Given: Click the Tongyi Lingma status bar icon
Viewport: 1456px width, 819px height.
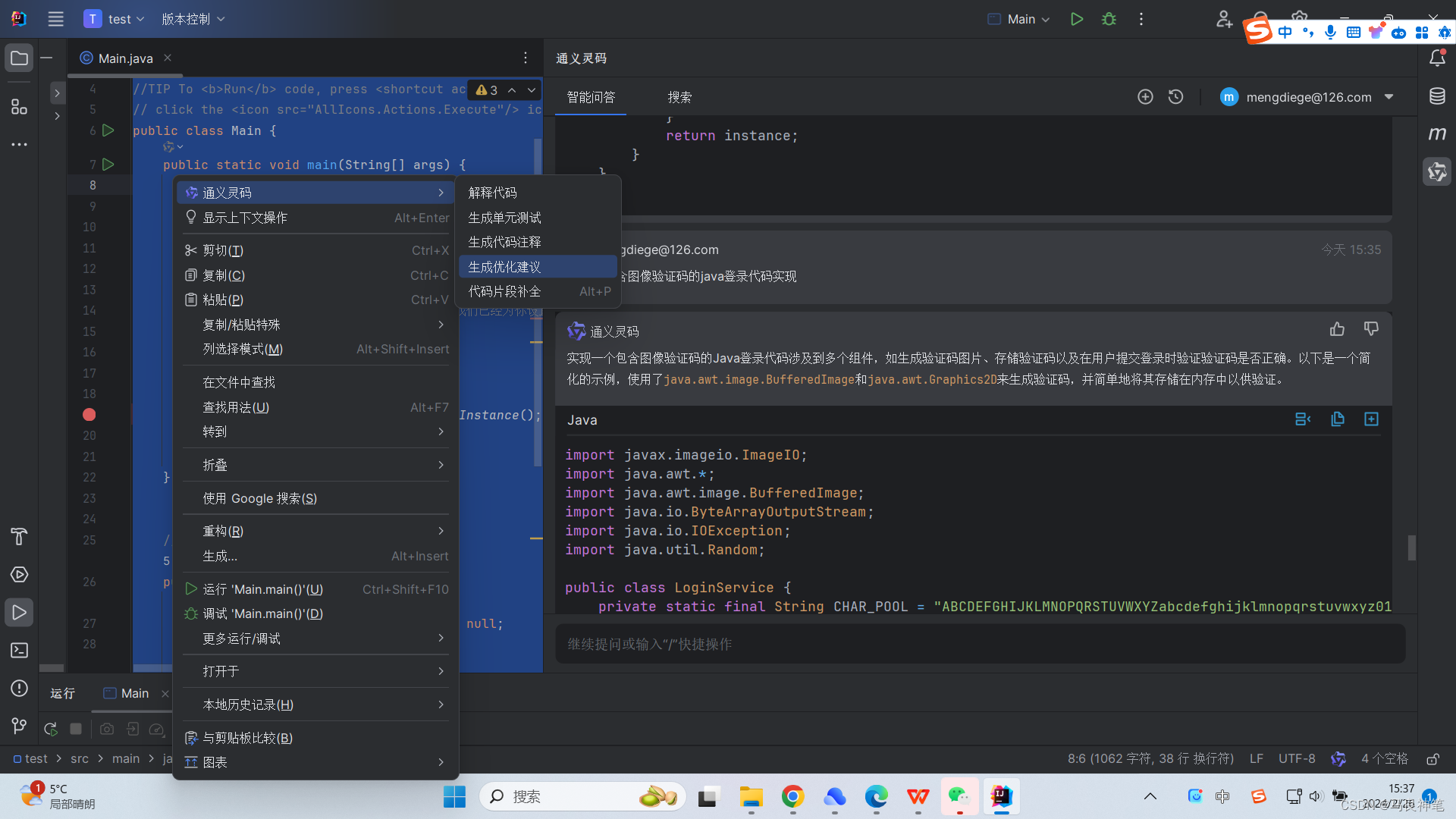Looking at the screenshot, I should pyautogui.click(x=1338, y=759).
